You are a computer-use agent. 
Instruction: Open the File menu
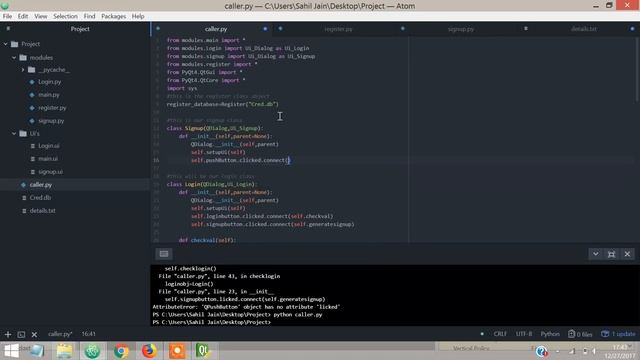pos(7,16)
